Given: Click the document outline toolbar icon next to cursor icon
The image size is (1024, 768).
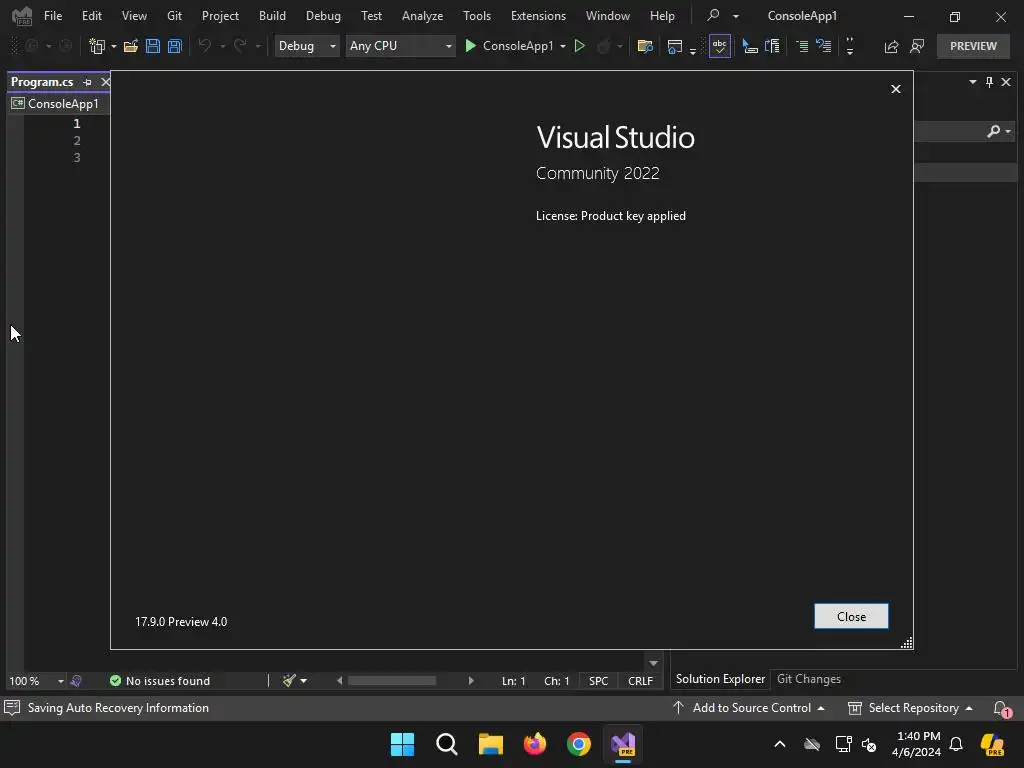Looking at the screenshot, I should 772,46.
